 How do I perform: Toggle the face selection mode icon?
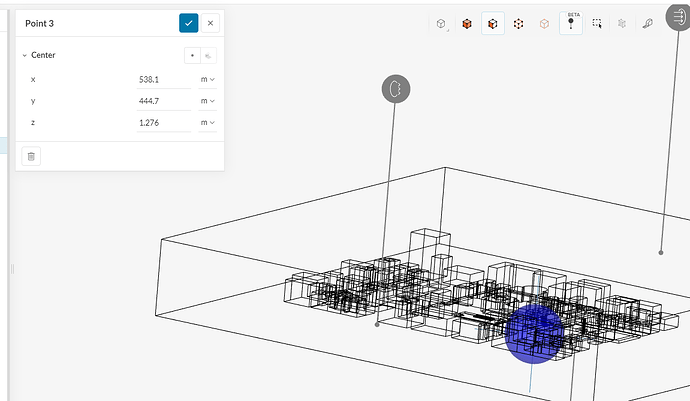[x=493, y=24]
